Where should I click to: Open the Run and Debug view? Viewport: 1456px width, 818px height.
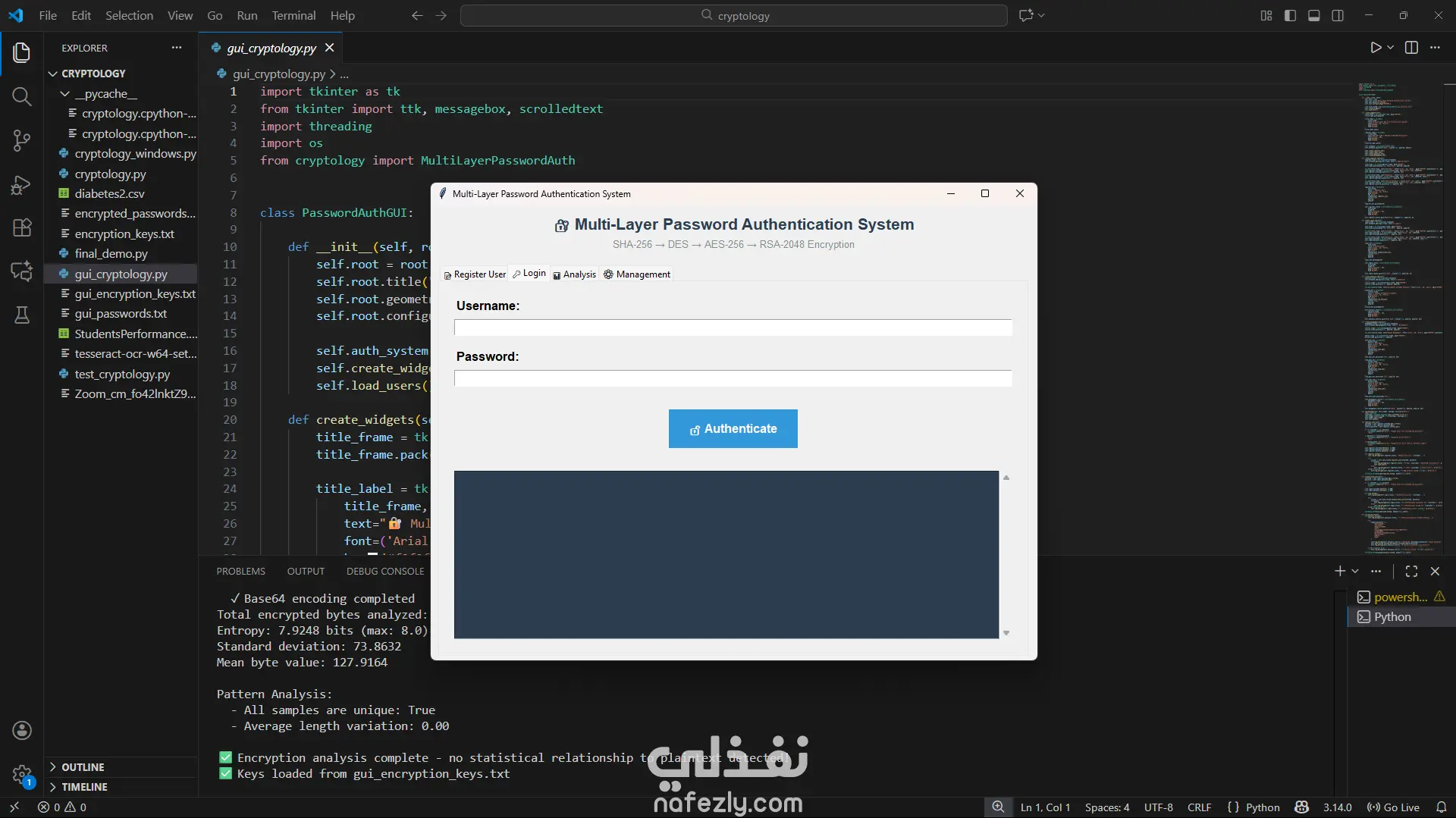pos(21,185)
